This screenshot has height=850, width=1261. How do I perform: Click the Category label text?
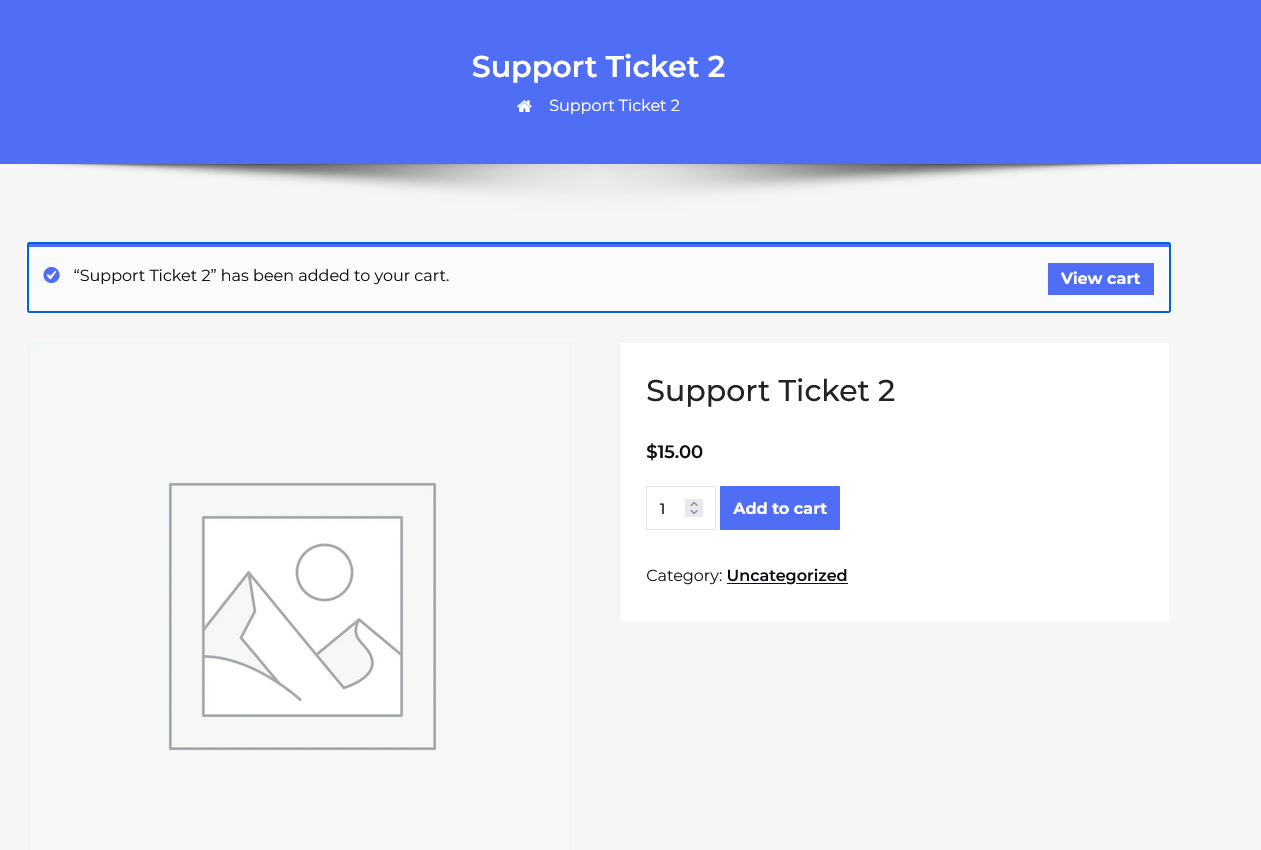(684, 575)
